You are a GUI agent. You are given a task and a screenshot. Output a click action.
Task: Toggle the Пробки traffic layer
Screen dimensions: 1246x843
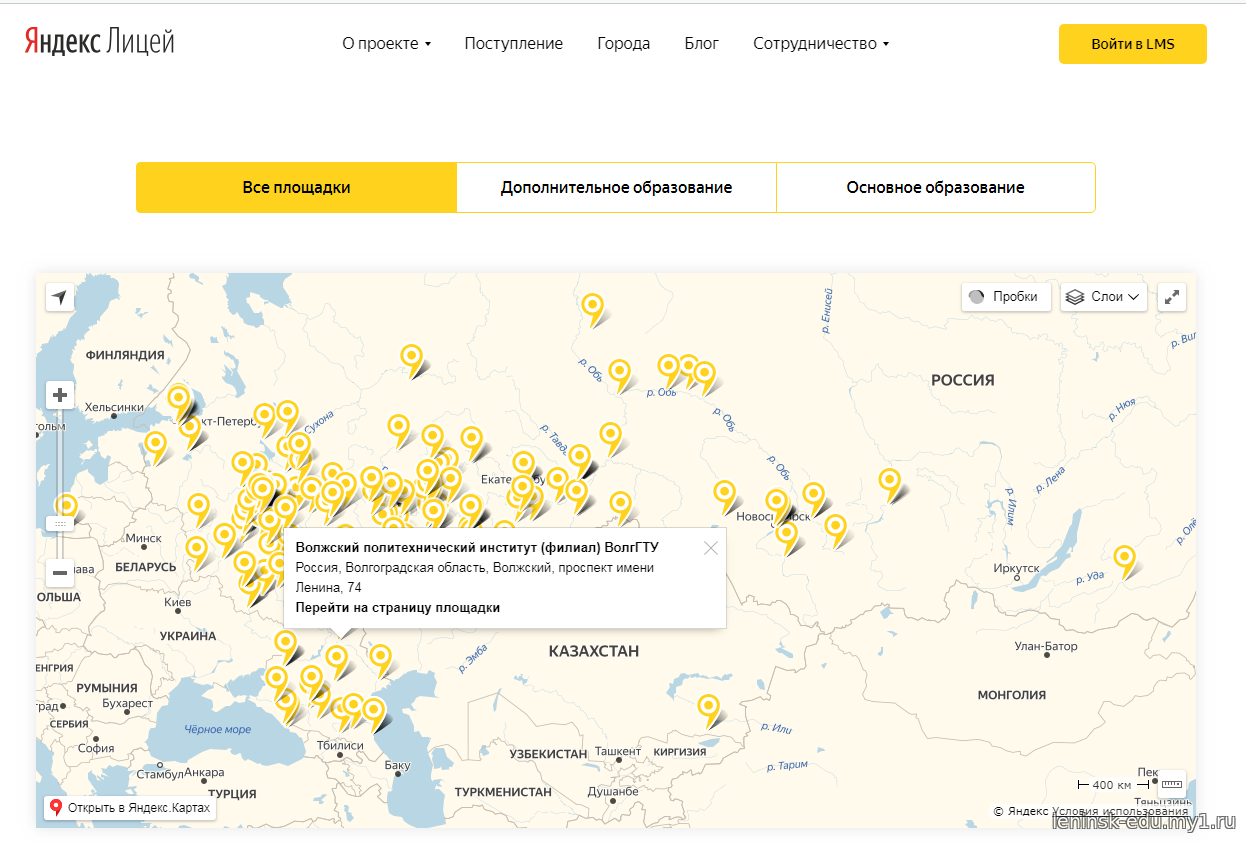point(1006,297)
